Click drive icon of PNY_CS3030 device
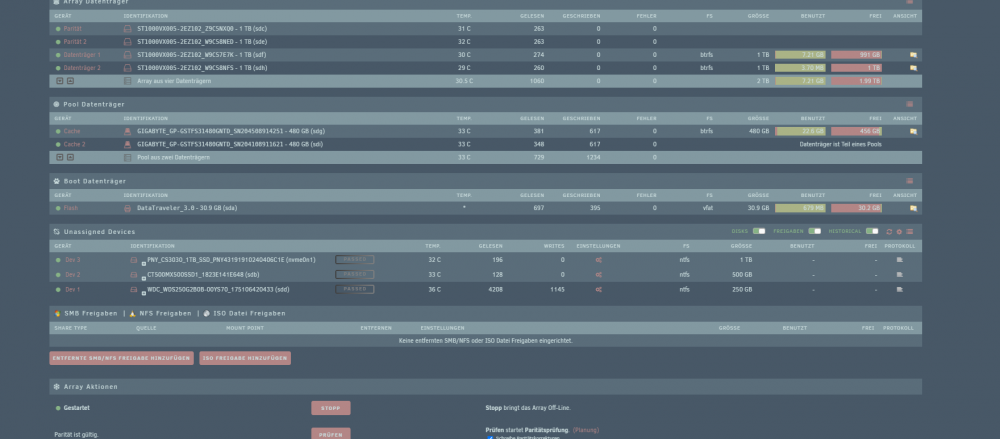Screen dimensions: 1000x439 pyautogui.click(x=134, y=260)
